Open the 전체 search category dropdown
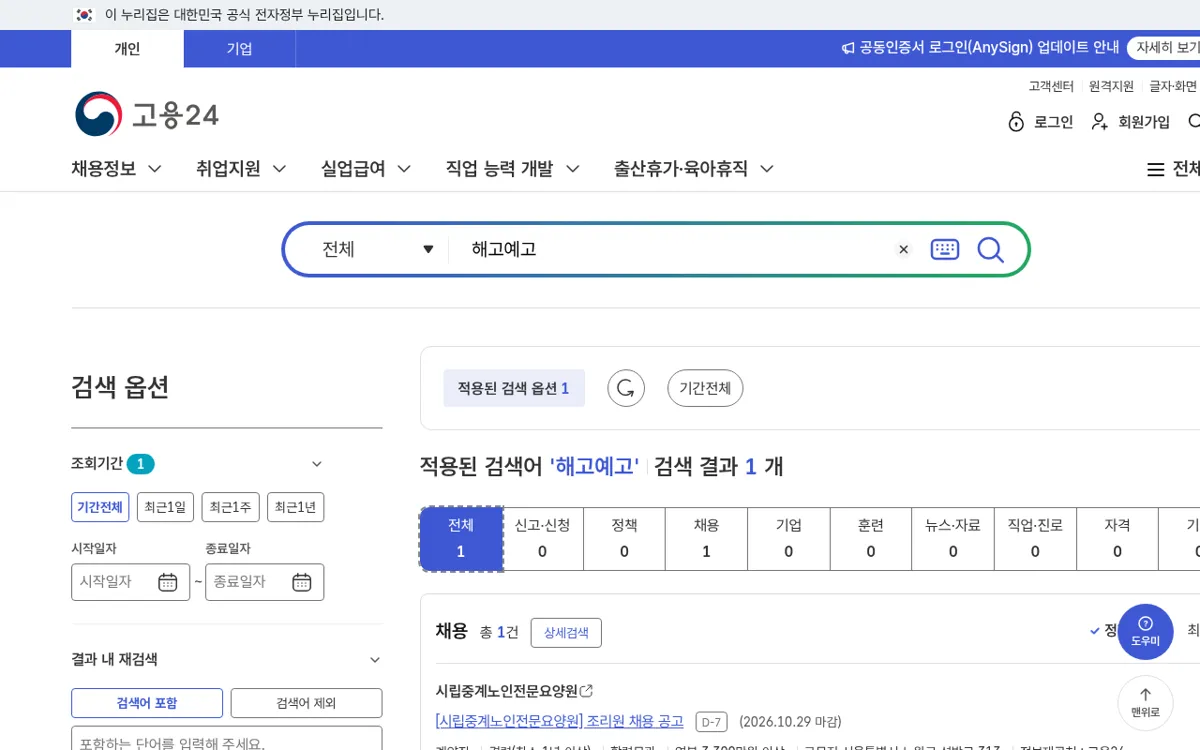 click(378, 250)
